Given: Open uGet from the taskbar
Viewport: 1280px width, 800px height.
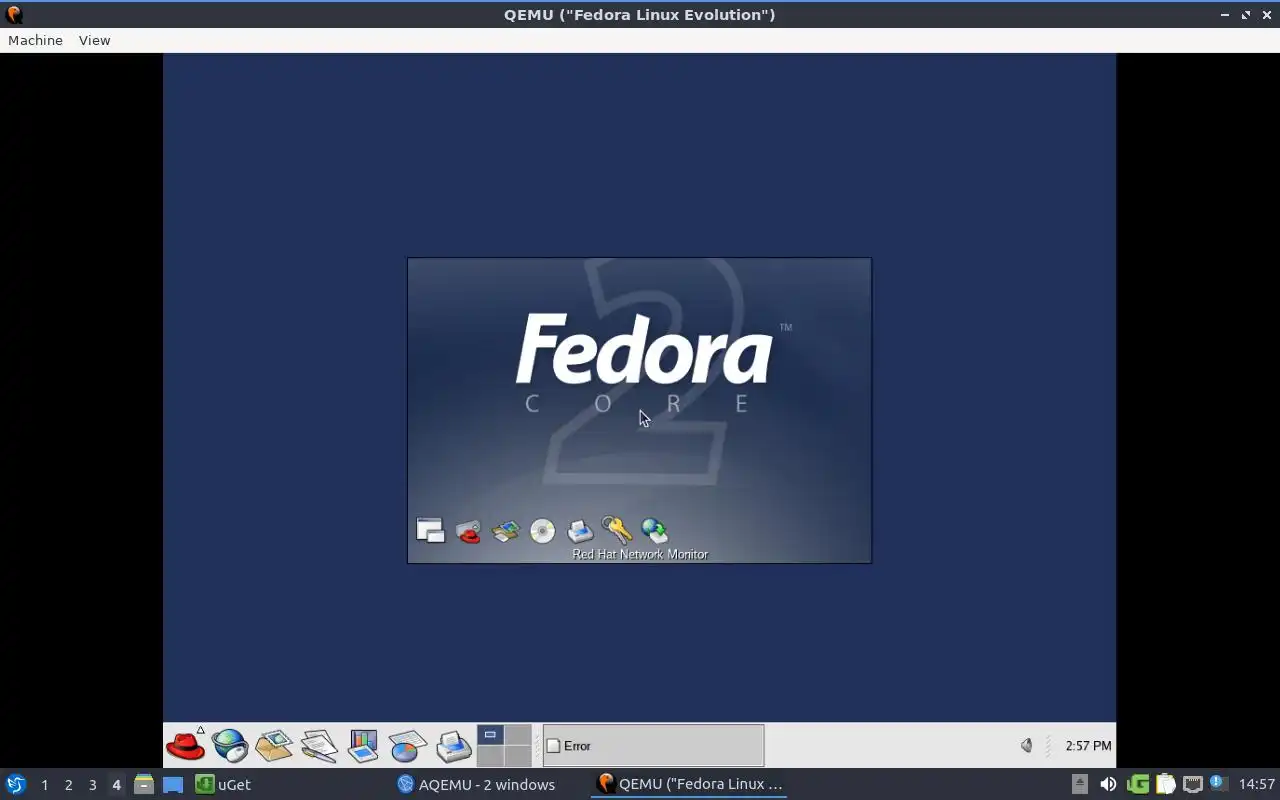Looking at the screenshot, I should pyautogui.click(x=222, y=784).
